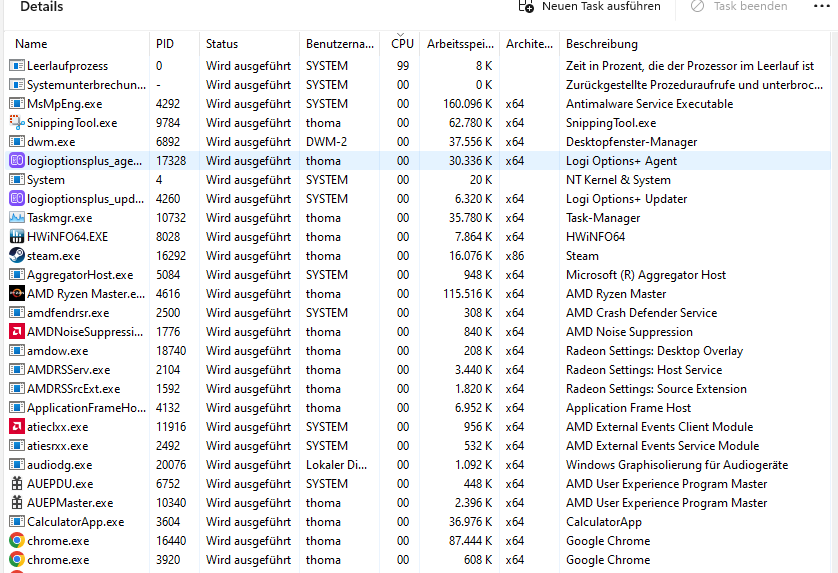
Task: Click the chrome.exe icon with PID 16440
Action: tap(17, 541)
